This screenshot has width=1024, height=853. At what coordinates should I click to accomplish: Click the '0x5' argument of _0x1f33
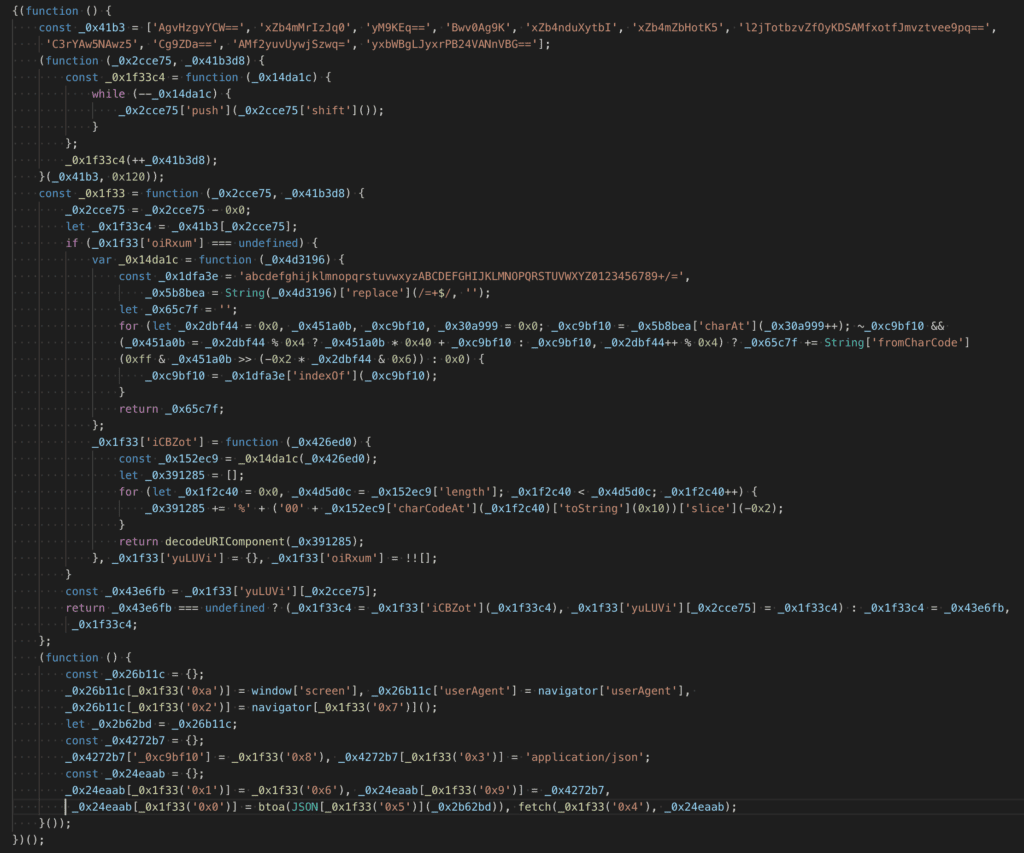[x=400, y=807]
